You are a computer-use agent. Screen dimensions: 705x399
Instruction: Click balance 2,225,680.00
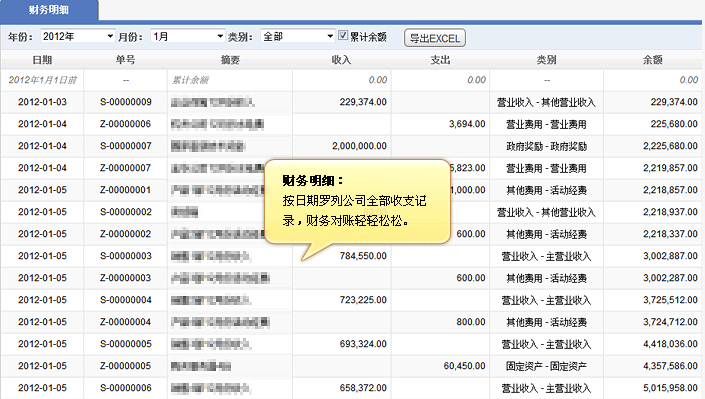pyautogui.click(x=670, y=146)
